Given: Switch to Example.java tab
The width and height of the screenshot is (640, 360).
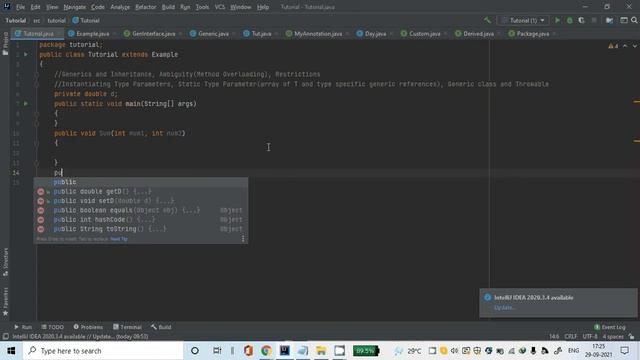Looking at the screenshot, I should click(x=92, y=33).
